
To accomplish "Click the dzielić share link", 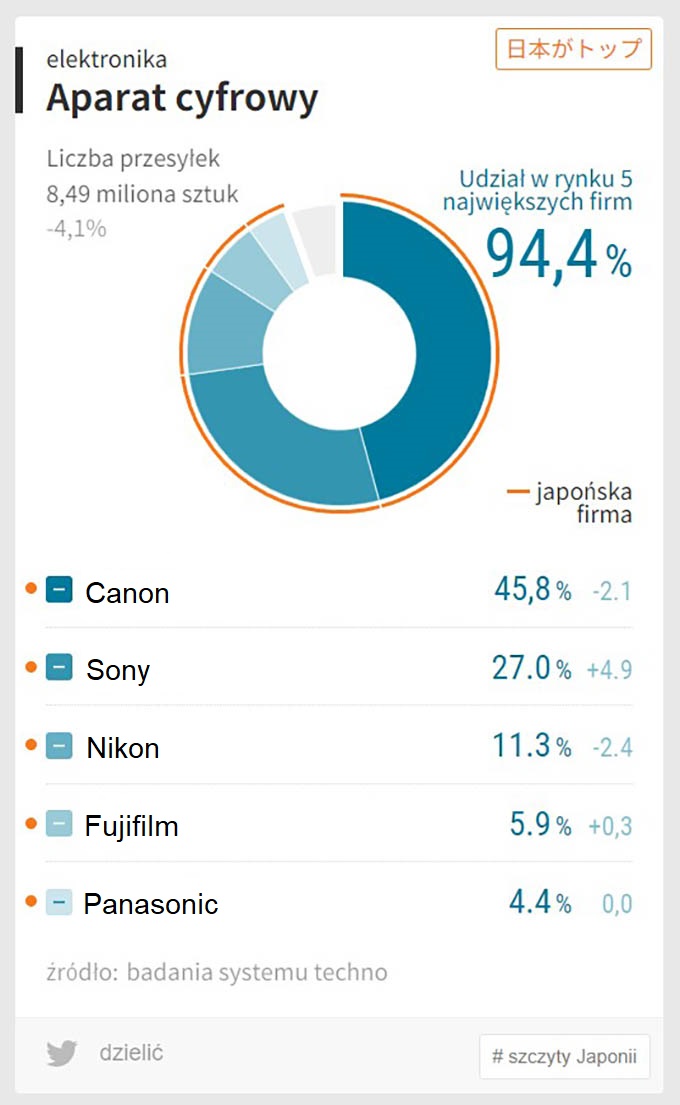I will (x=131, y=1053).
